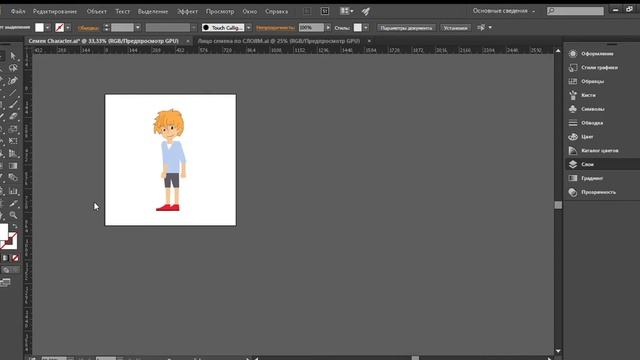Open the Окно menu

(250, 11)
